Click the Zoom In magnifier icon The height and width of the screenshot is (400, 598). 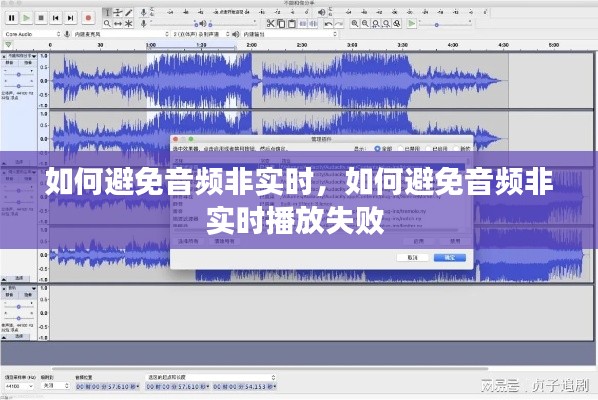click(x=355, y=24)
